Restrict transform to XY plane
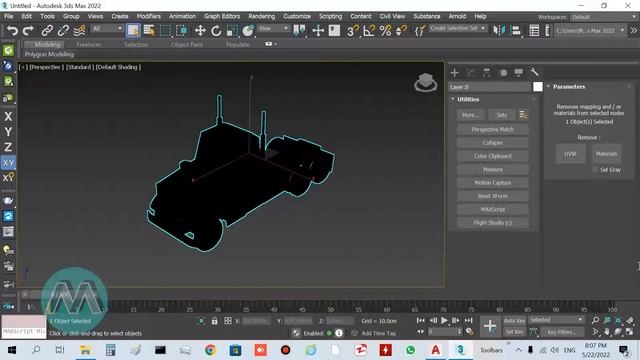640x360 pixels. 8,163
